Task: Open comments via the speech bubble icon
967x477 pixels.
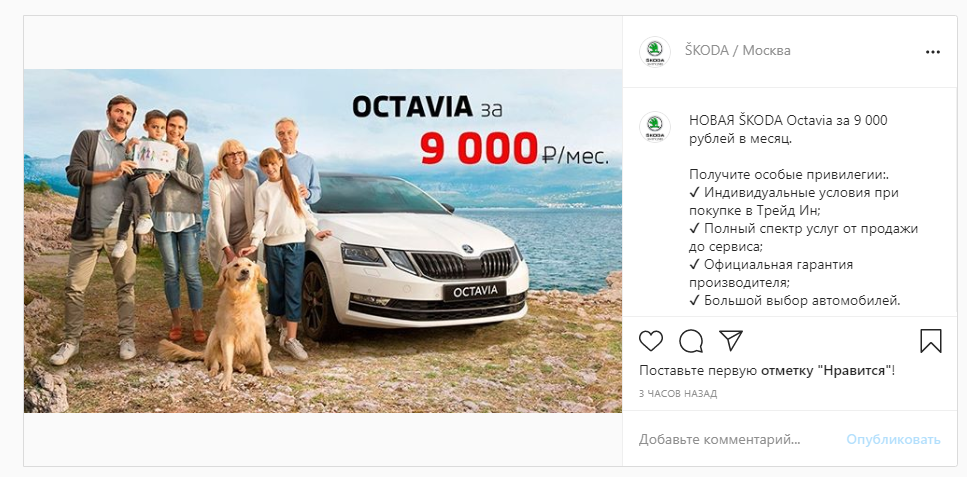Action: point(691,341)
